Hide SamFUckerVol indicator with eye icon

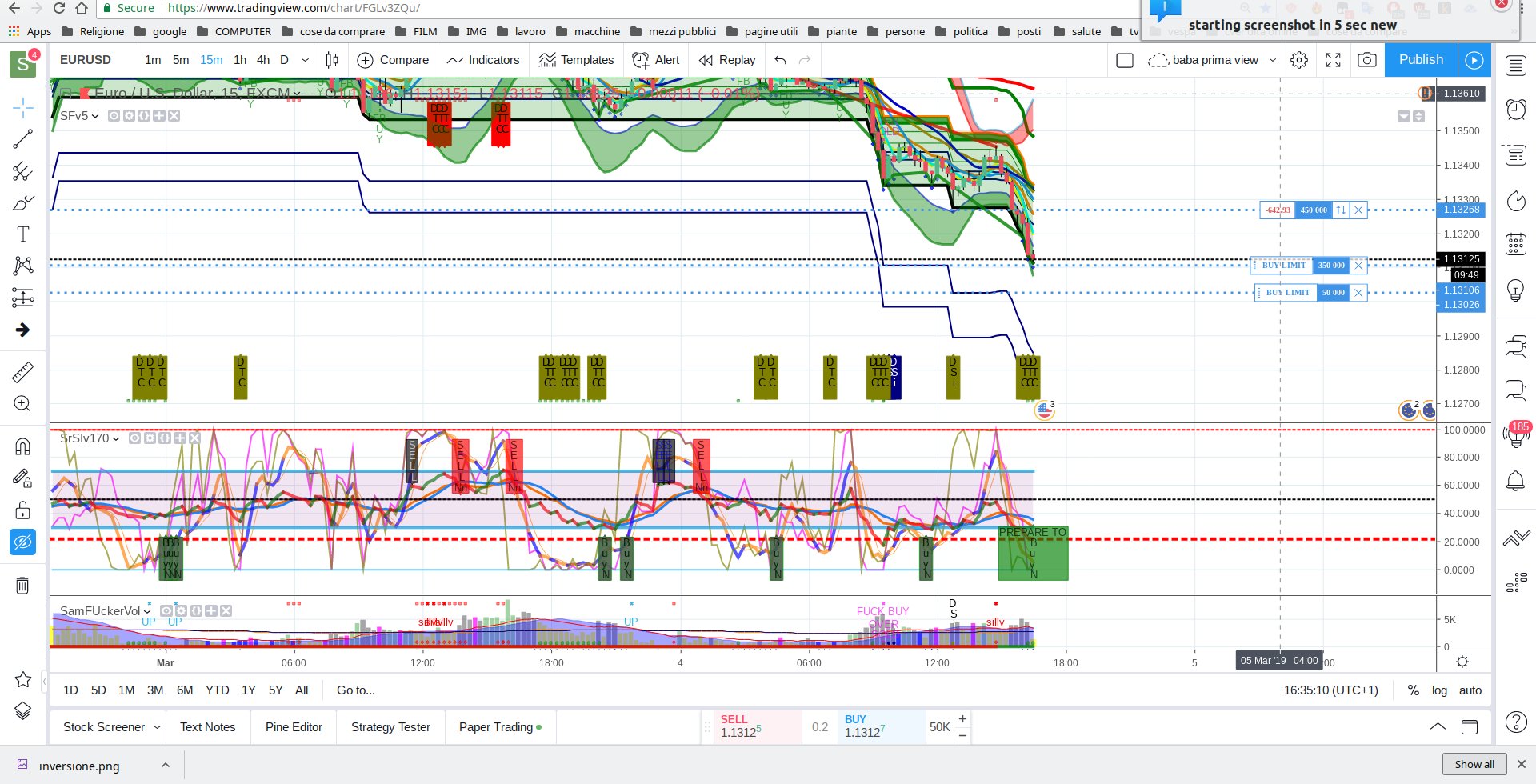[166, 611]
